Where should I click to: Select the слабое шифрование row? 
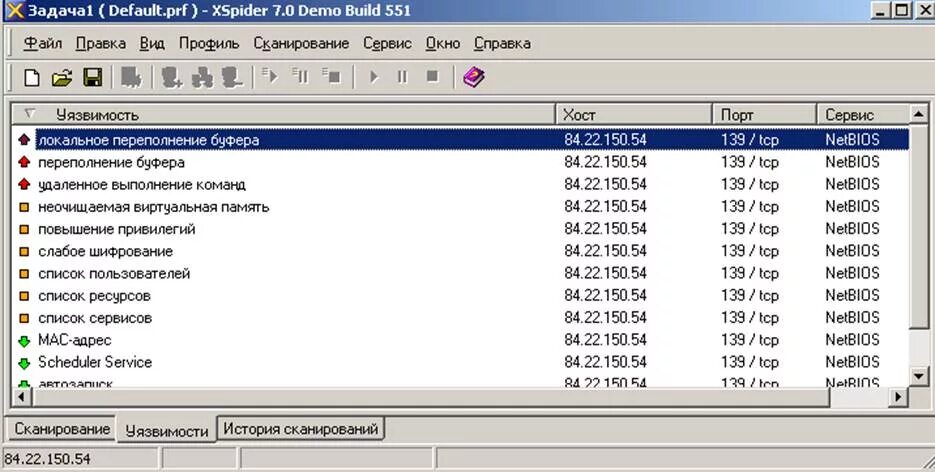[x=461, y=251]
